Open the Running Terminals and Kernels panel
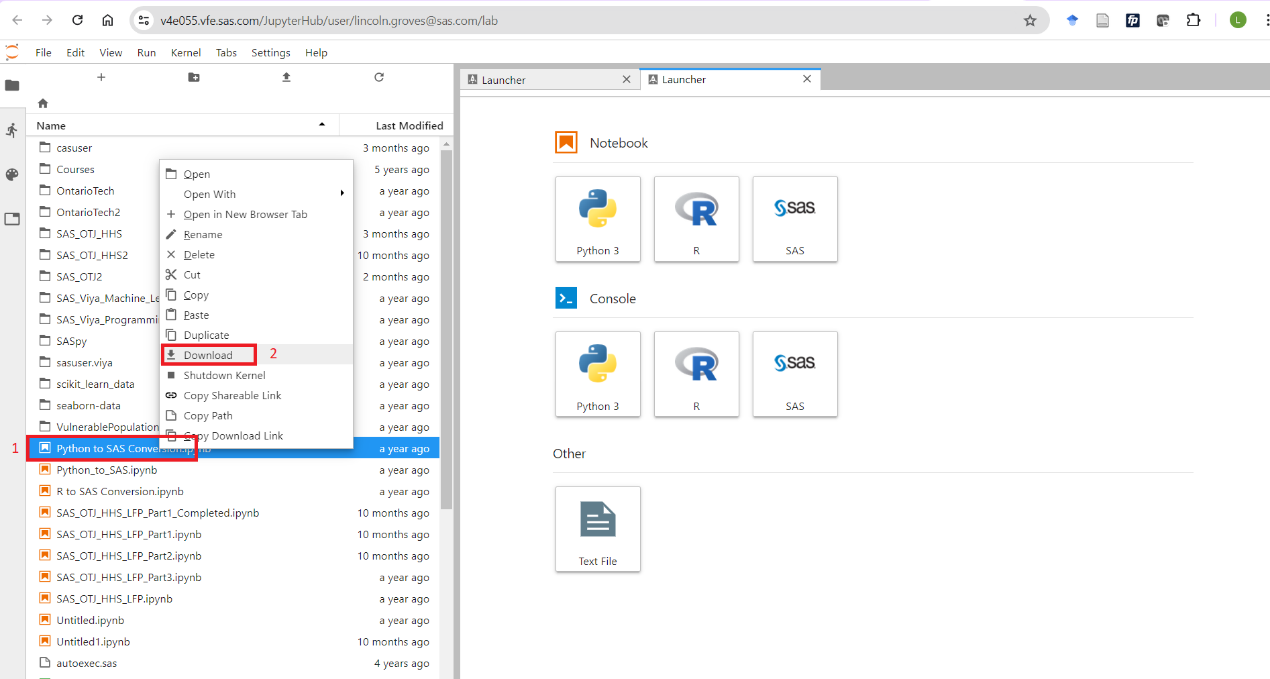This screenshot has height=679, width=1270. pos(12,130)
